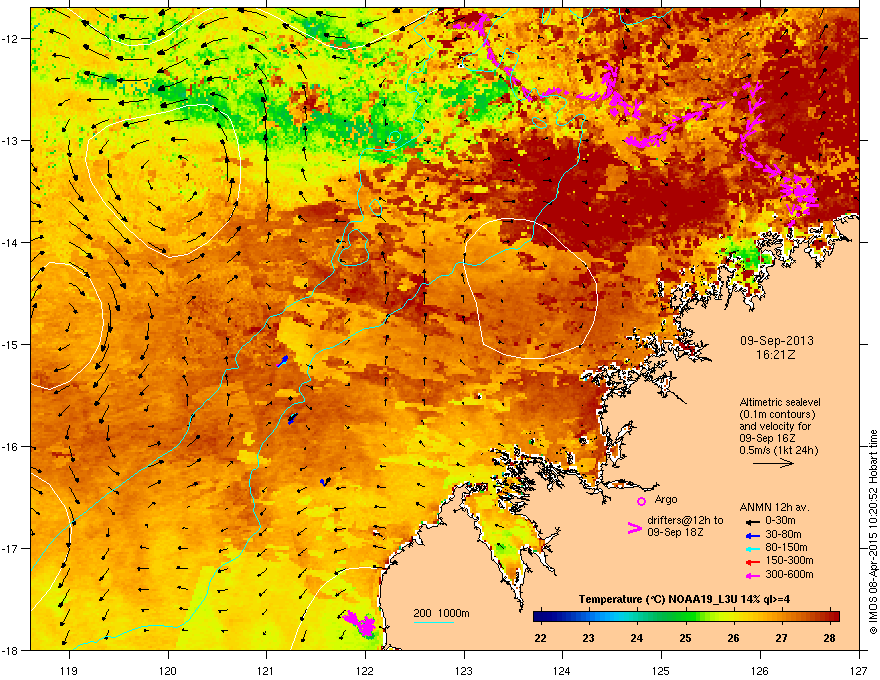
Task: Click the '30-80m' depth label
Action: [783, 535]
